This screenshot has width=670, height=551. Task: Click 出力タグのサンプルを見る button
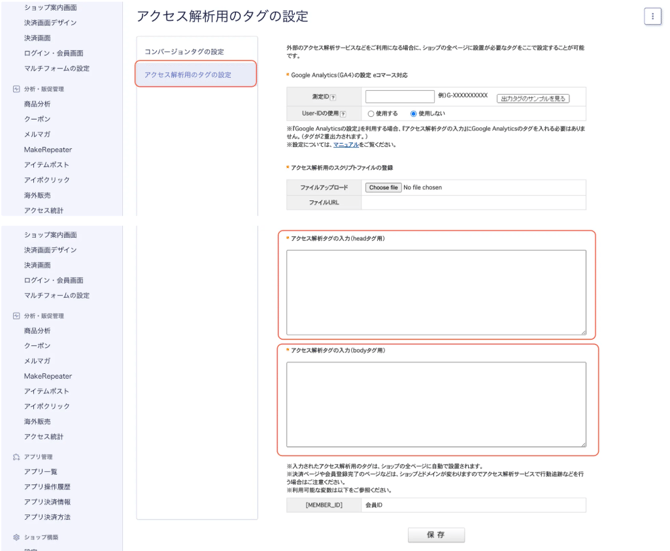[533, 99]
